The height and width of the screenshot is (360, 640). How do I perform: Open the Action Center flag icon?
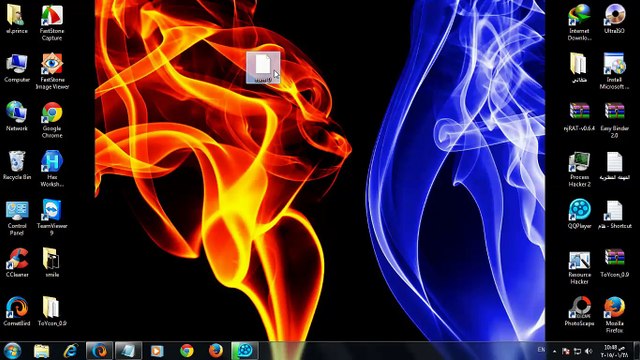566,351
